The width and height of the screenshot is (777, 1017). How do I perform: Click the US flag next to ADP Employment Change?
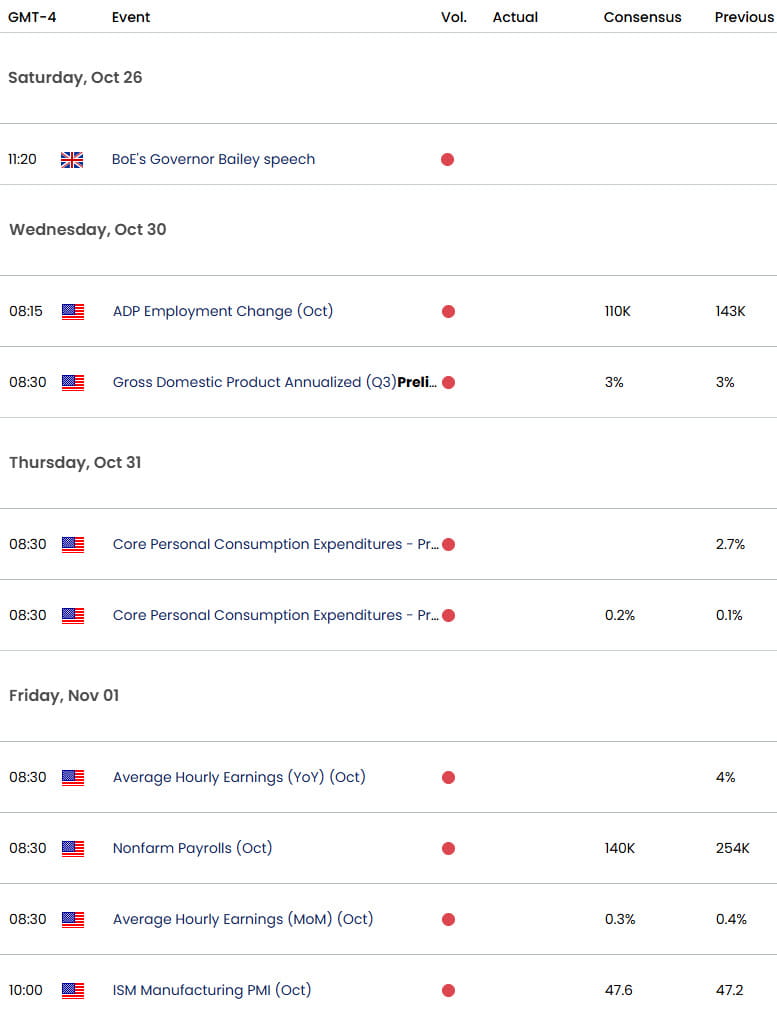coord(72,311)
